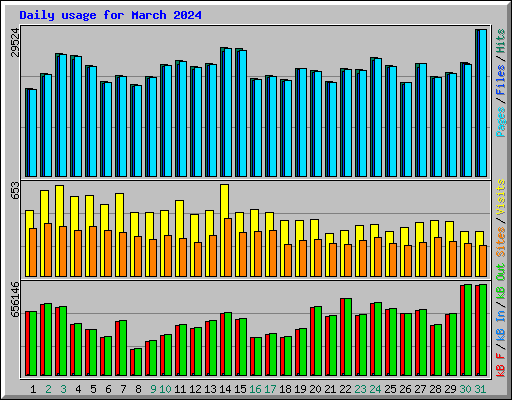512x400 pixels.
Task: Click day label 23 on the x-axis
Action: pos(360,389)
